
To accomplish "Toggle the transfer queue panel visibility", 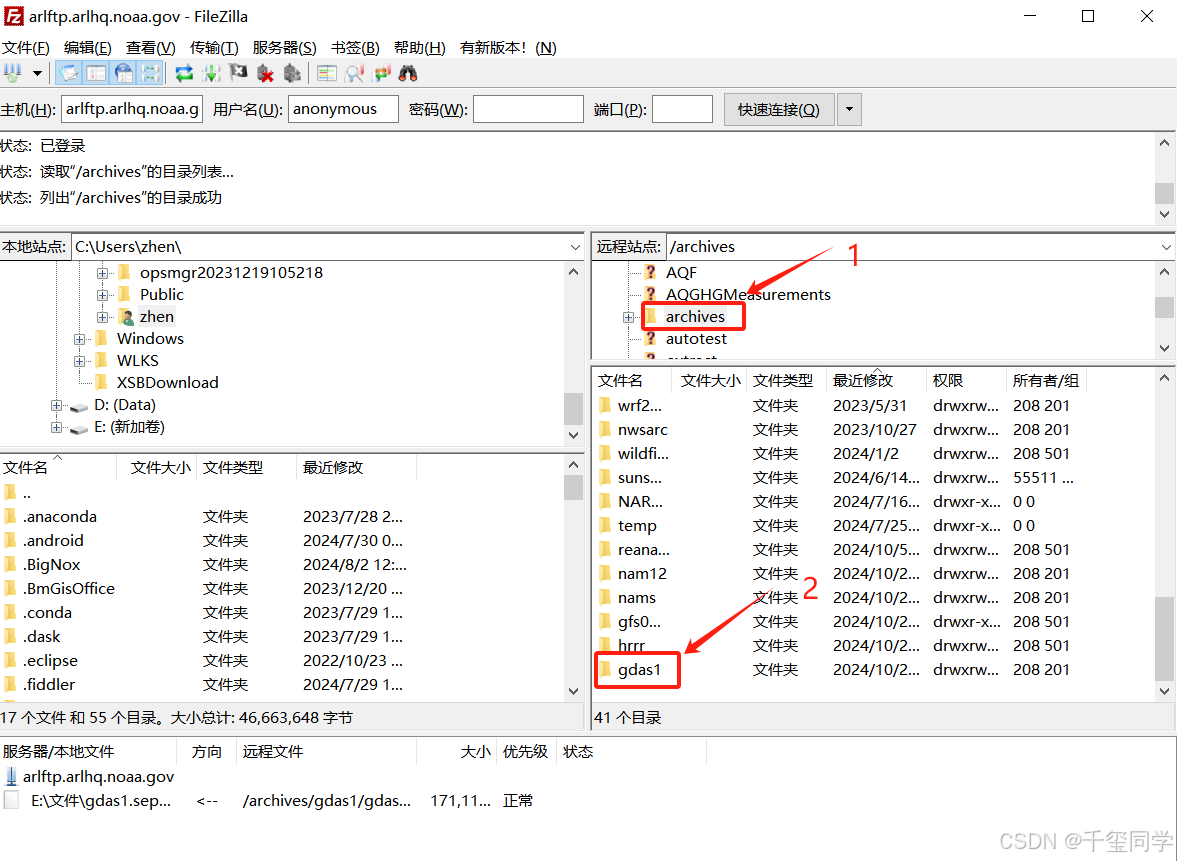I will (151, 72).
